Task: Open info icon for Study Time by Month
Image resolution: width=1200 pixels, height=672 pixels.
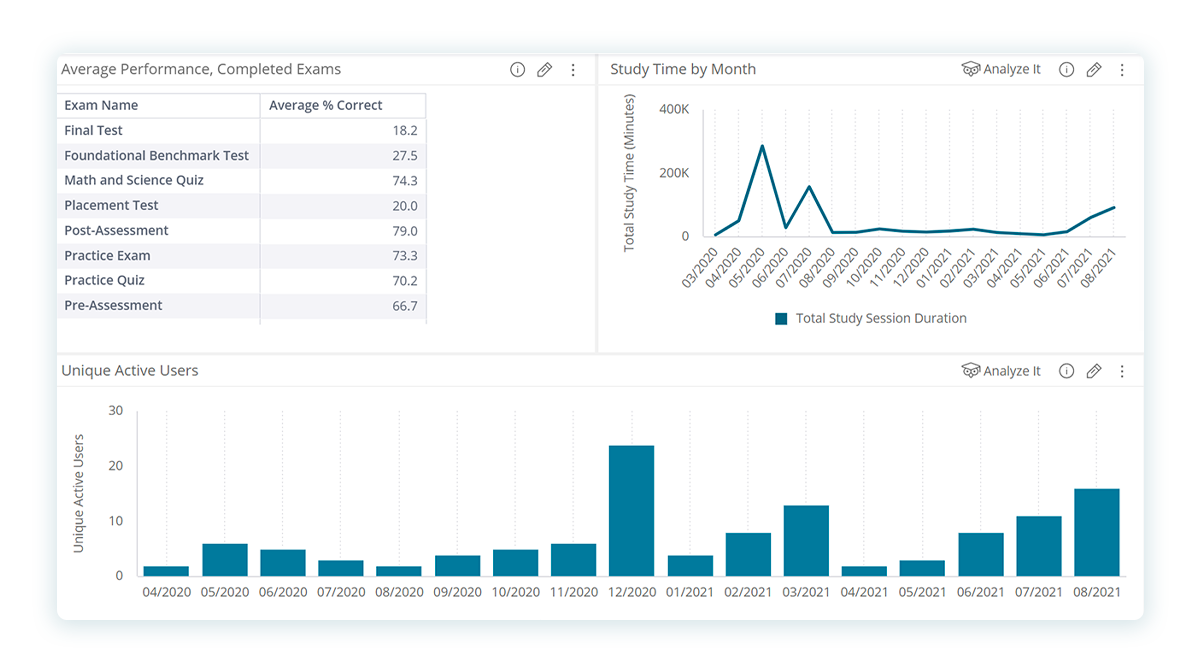Action: click(x=1067, y=70)
